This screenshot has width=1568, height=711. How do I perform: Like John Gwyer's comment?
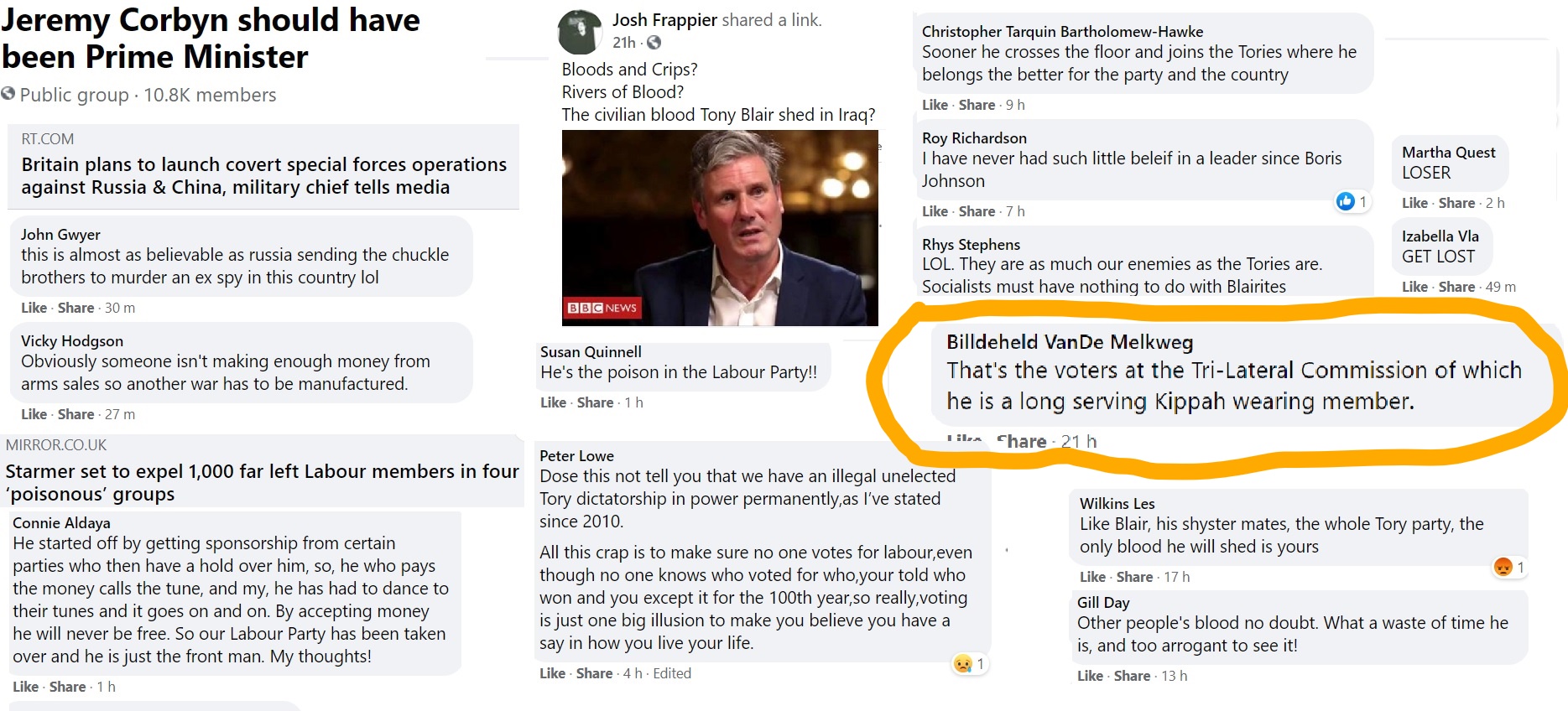coord(34,308)
